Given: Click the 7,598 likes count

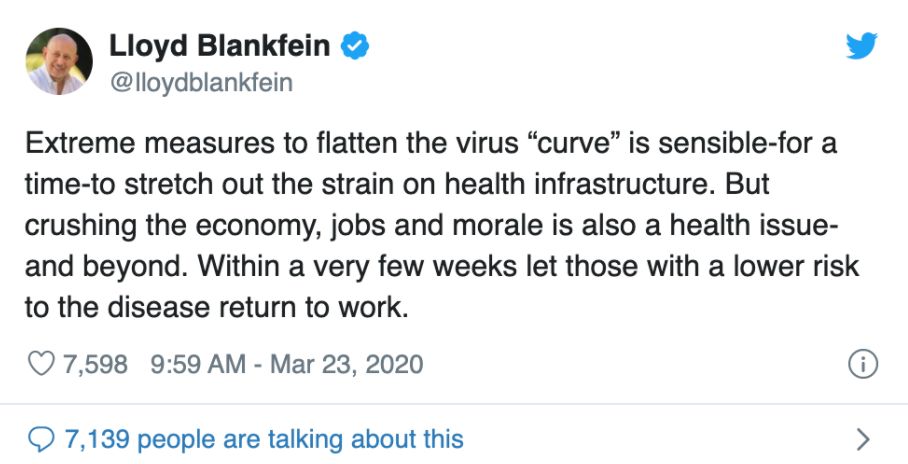Looking at the screenshot, I should point(96,364).
